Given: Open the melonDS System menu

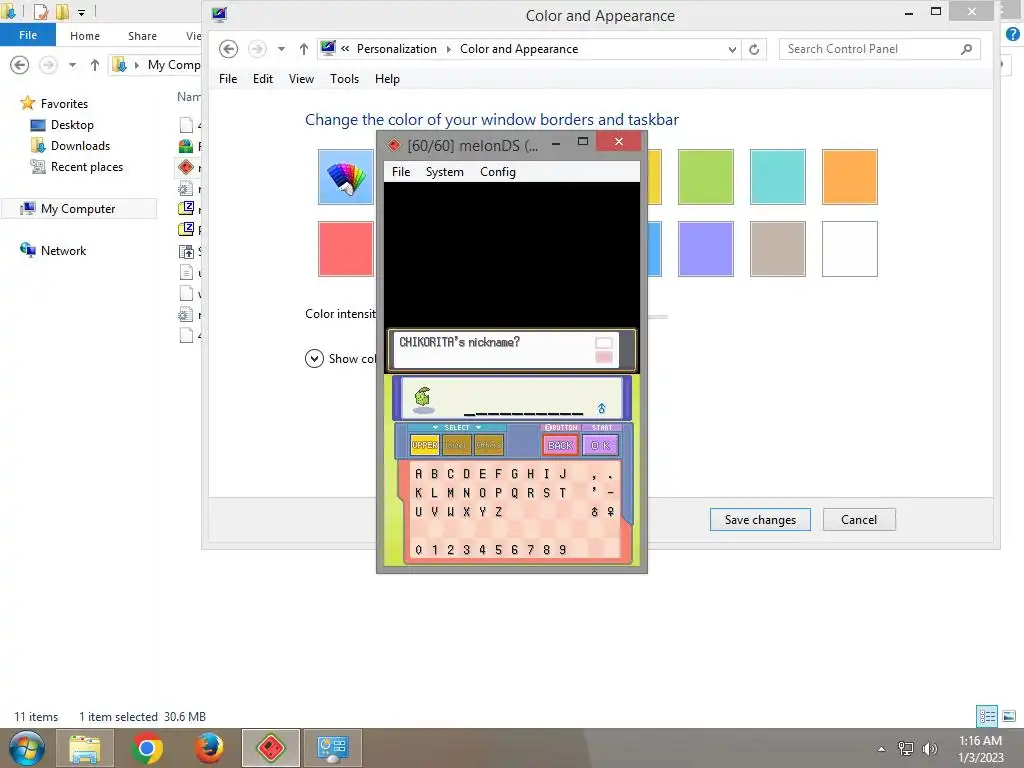Looking at the screenshot, I should (x=444, y=172).
